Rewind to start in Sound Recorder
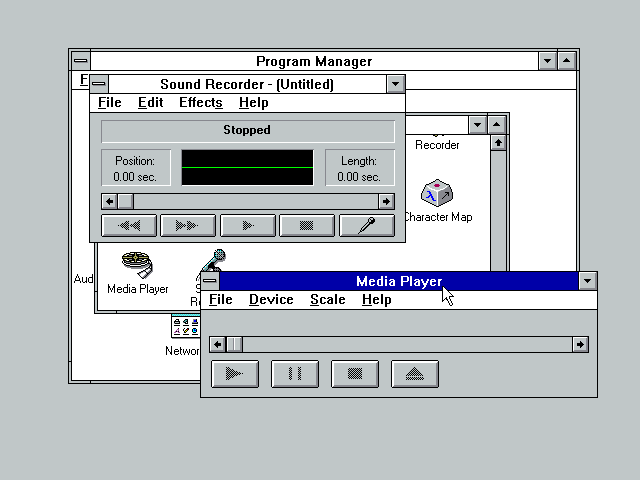640x480 pixels. 129,225
